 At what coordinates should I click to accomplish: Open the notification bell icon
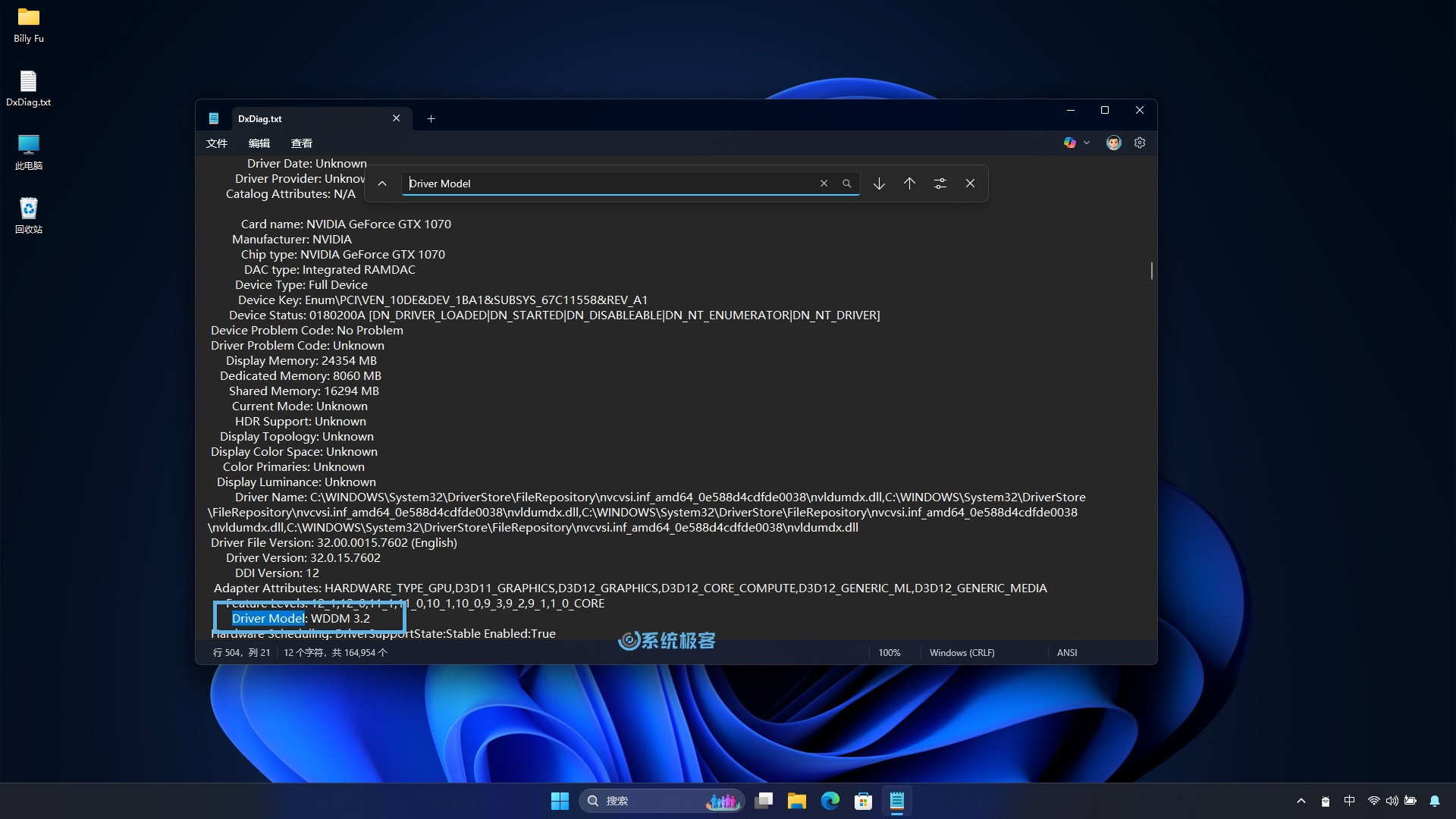click(x=1435, y=801)
